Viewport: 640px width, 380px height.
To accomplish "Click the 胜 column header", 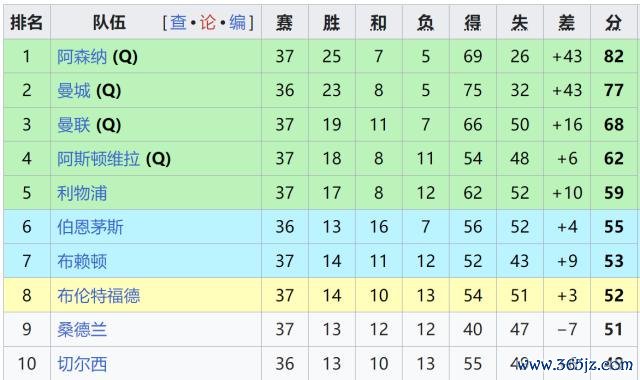I will click(x=331, y=22).
